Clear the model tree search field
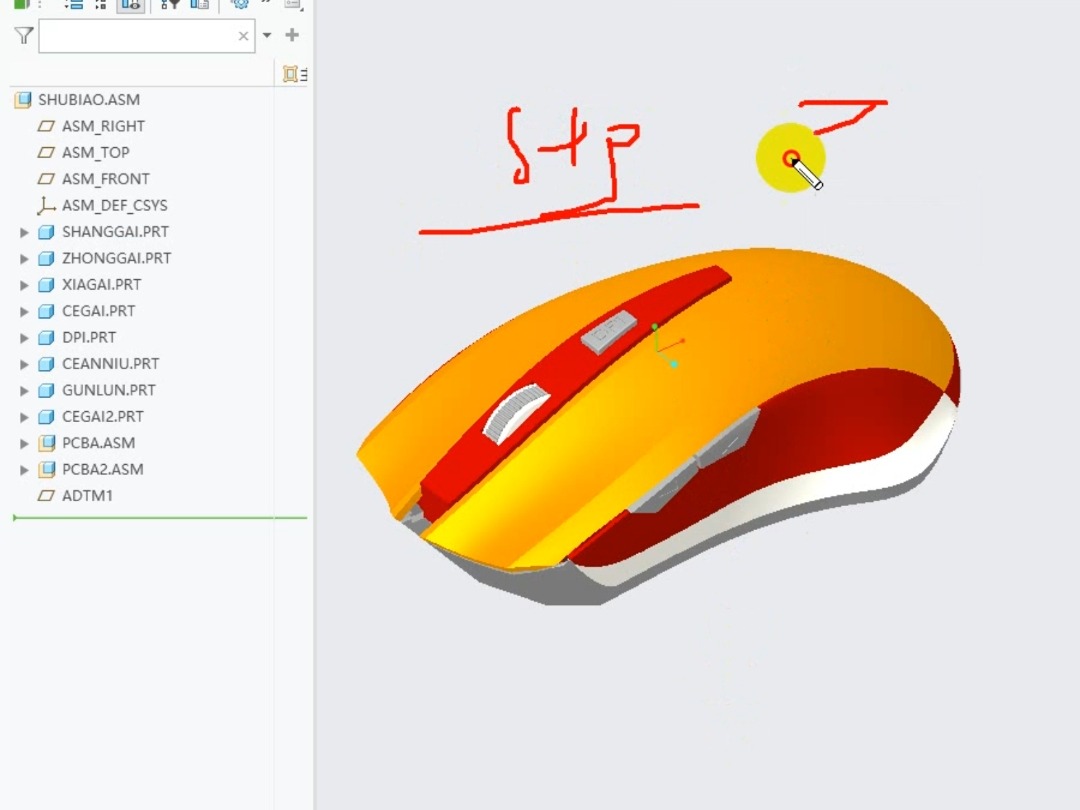Viewport: 1080px width, 810px height. (243, 36)
